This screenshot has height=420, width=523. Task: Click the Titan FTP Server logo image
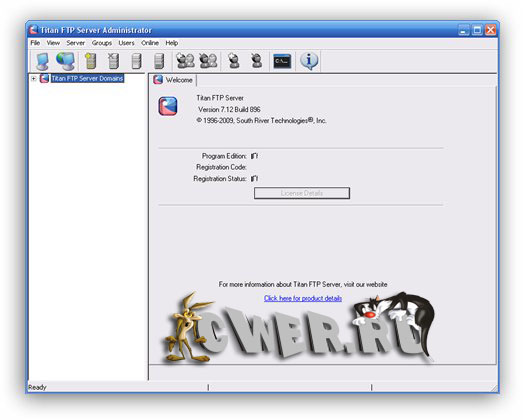point(168,106)
